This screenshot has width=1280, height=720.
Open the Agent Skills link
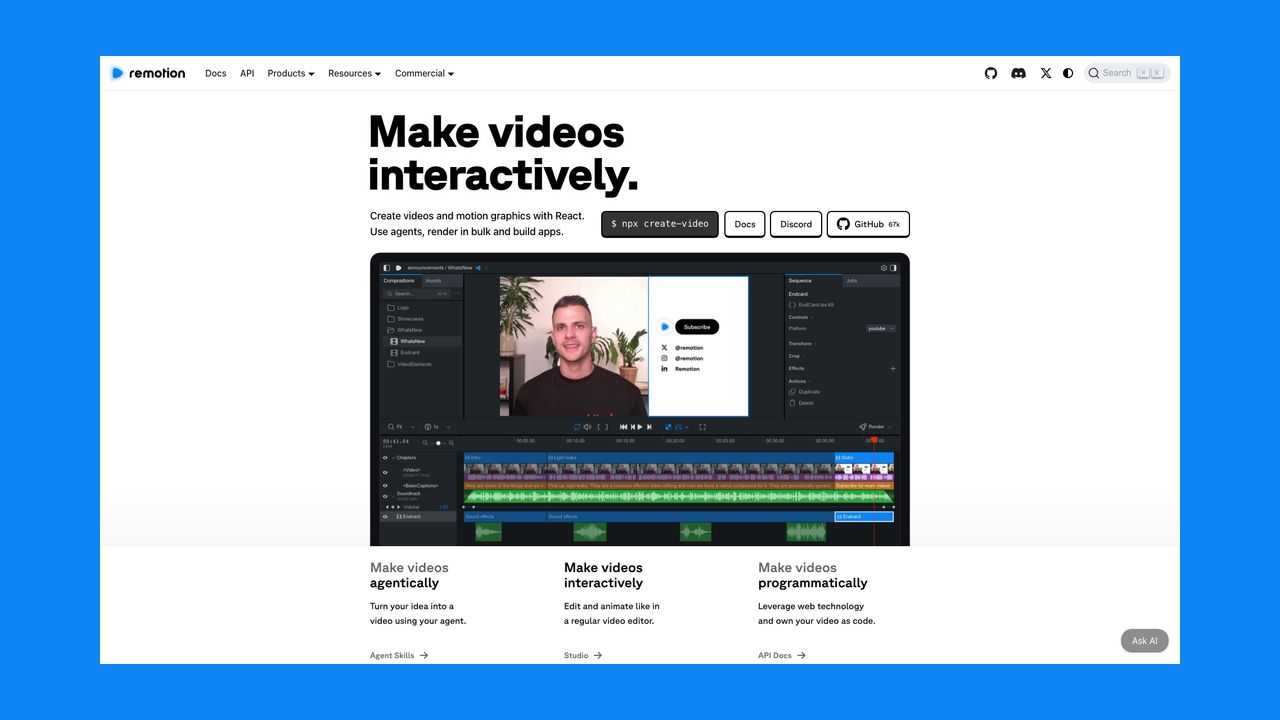point(399,656)
